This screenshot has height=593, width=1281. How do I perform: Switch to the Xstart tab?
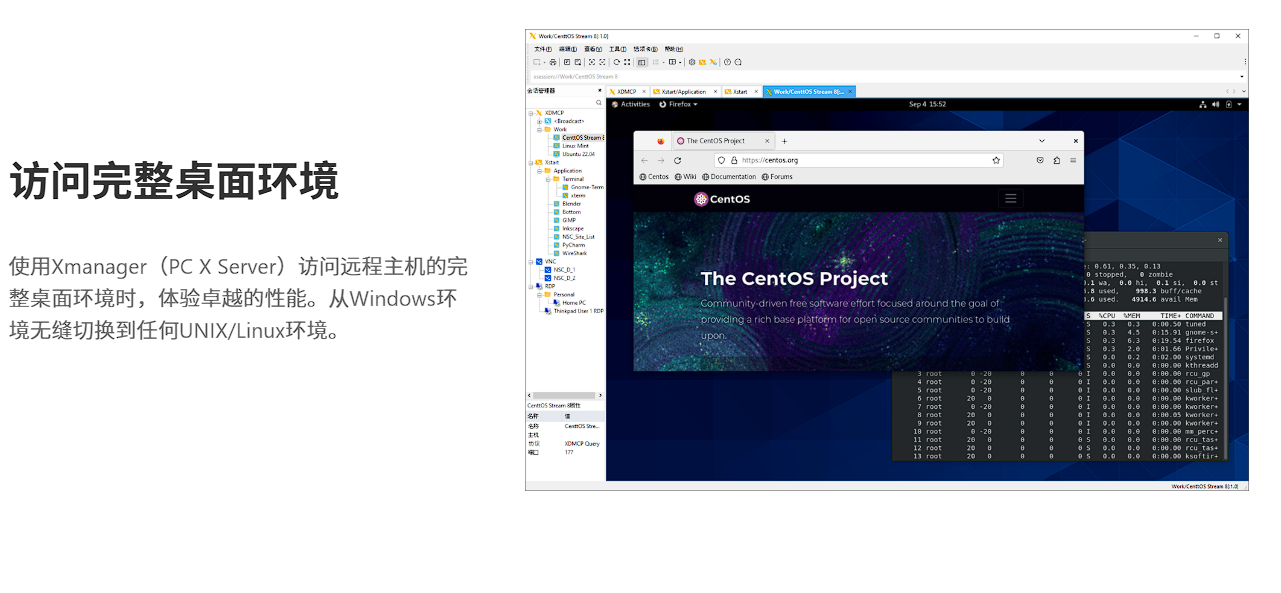(x=740, y=91)
